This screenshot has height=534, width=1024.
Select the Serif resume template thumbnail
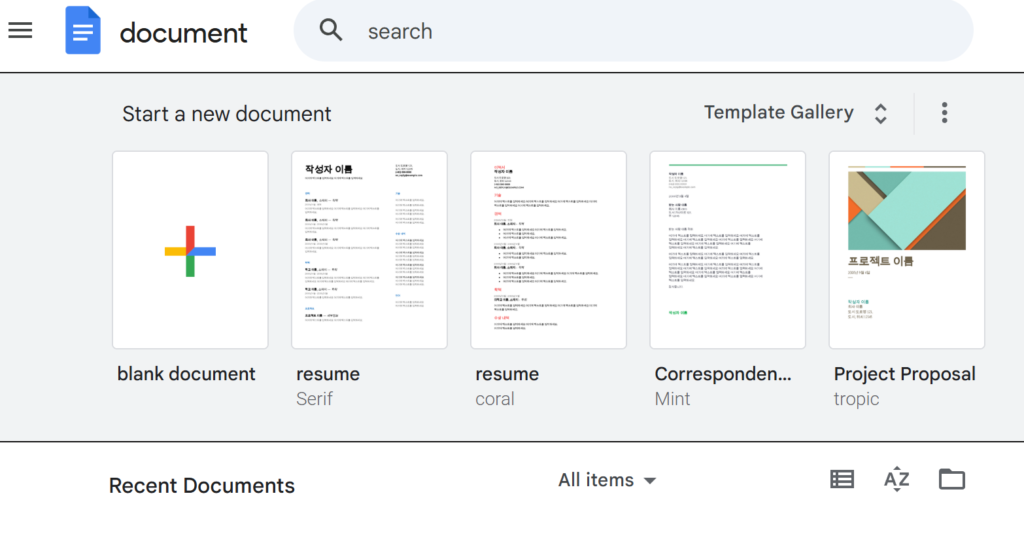[369, 250]
